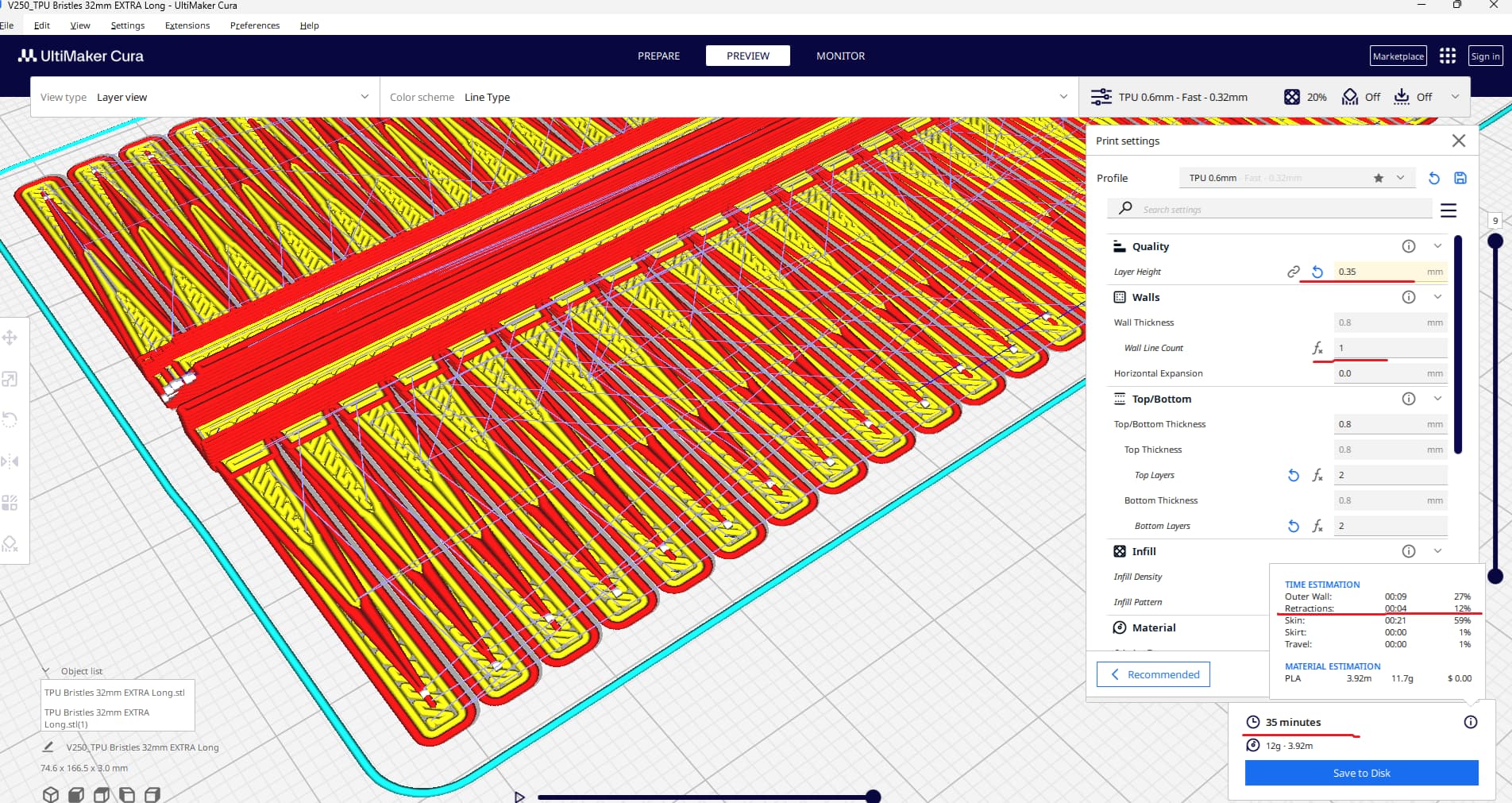Click the vertical layer slider top handle
Image resolution: width=1512 pixels, height=803 pixels.
coord(1495,240)
